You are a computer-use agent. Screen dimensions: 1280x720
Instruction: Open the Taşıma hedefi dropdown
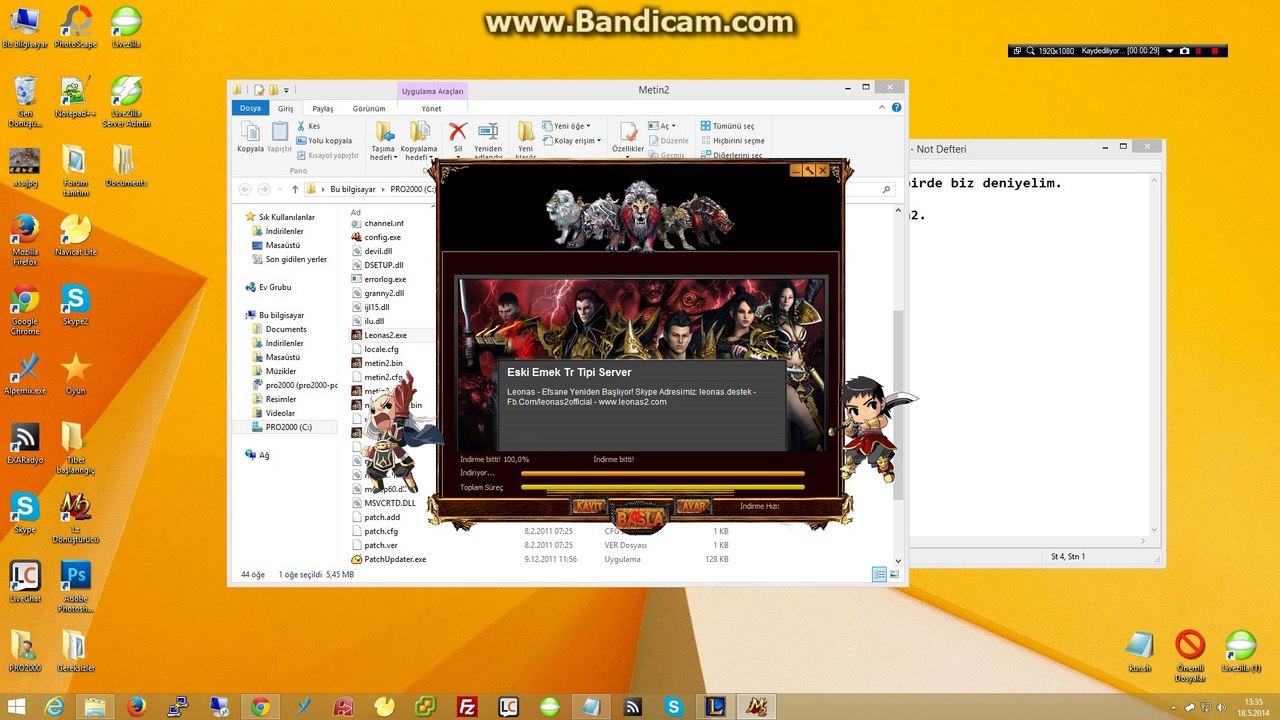tap(384, 141)
